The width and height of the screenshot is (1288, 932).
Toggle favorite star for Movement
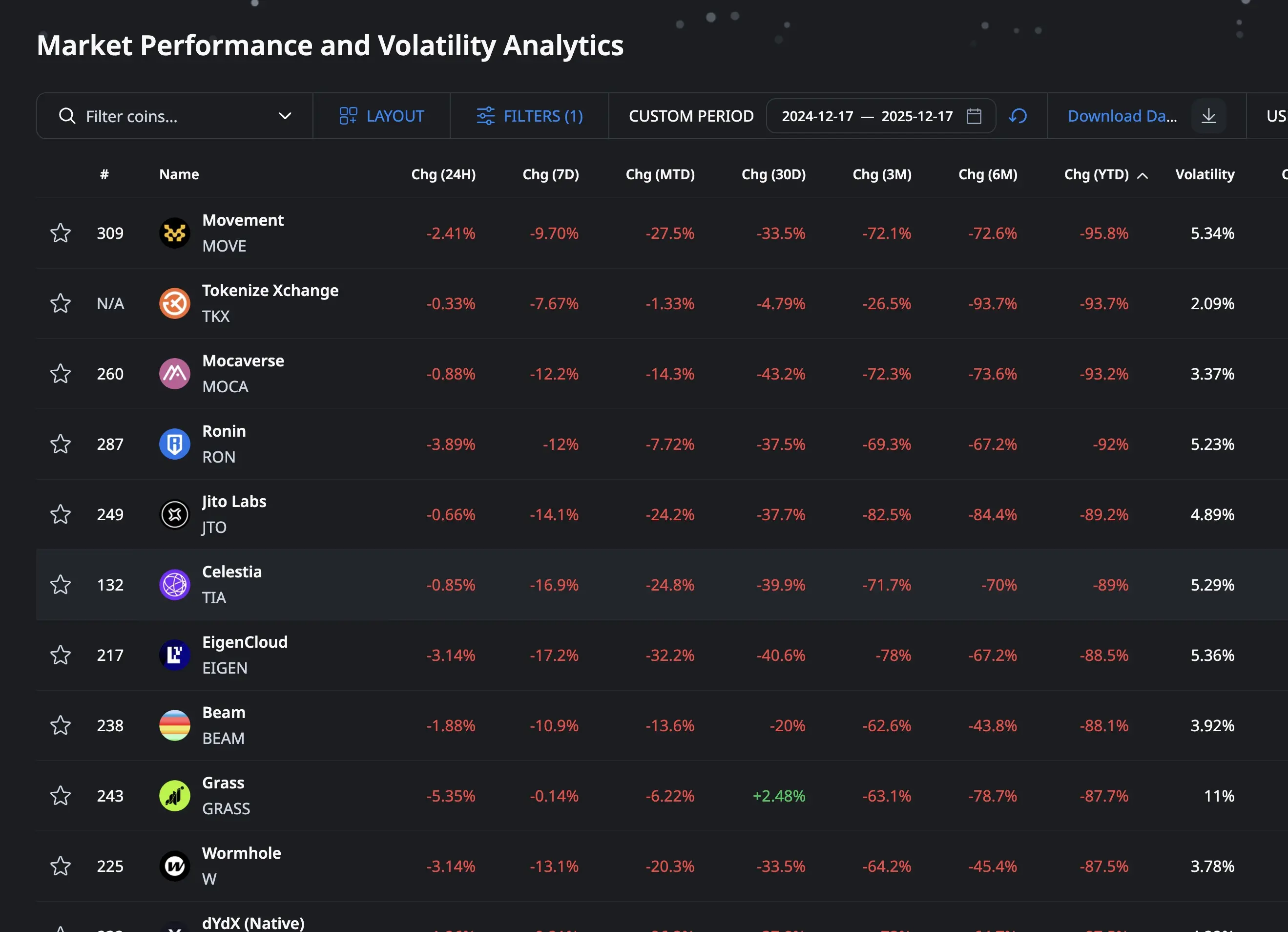[61, 233]
